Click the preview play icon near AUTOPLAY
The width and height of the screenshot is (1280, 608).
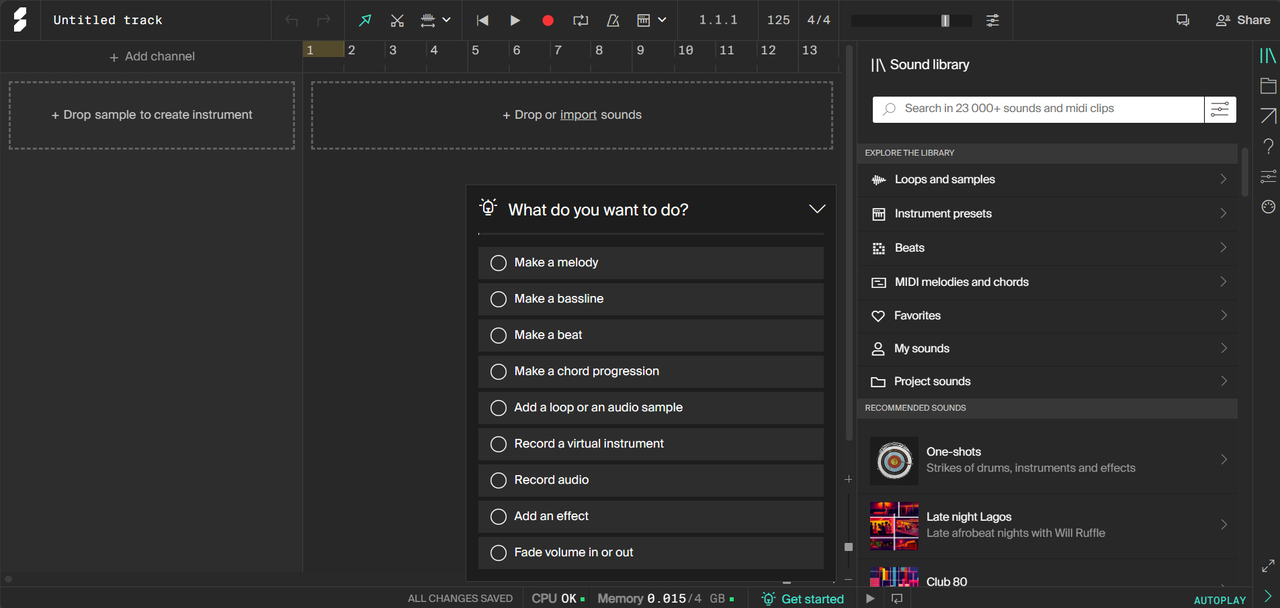tap(870, 598)
